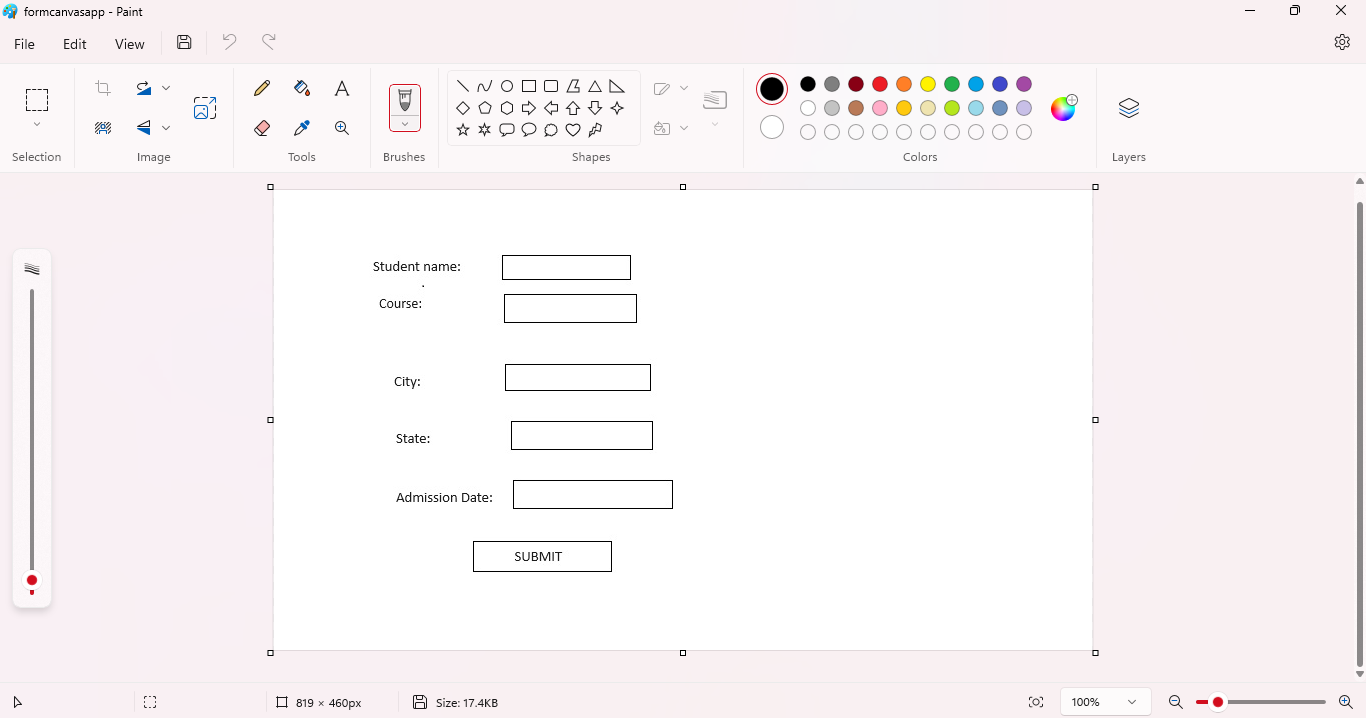Select the Fill bucket tool
Image resolution: width=1366 pixels, height=718 pixels.
coord(302,88)
